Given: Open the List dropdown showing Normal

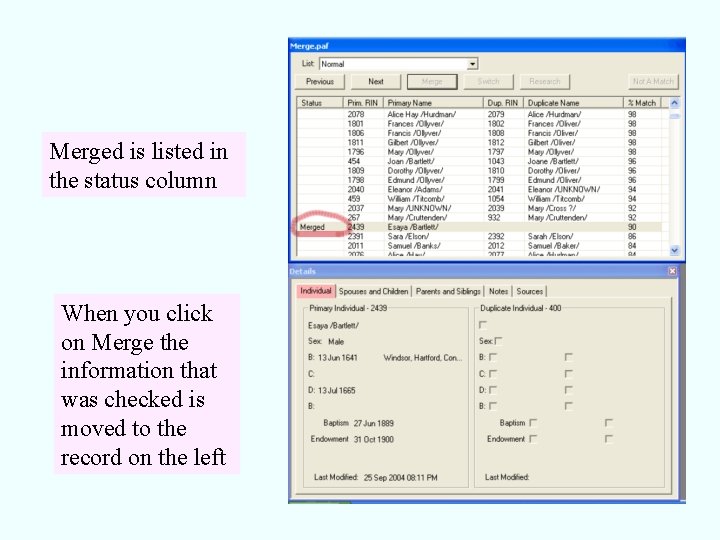Looking at the screenshot, I should [399, 64].
